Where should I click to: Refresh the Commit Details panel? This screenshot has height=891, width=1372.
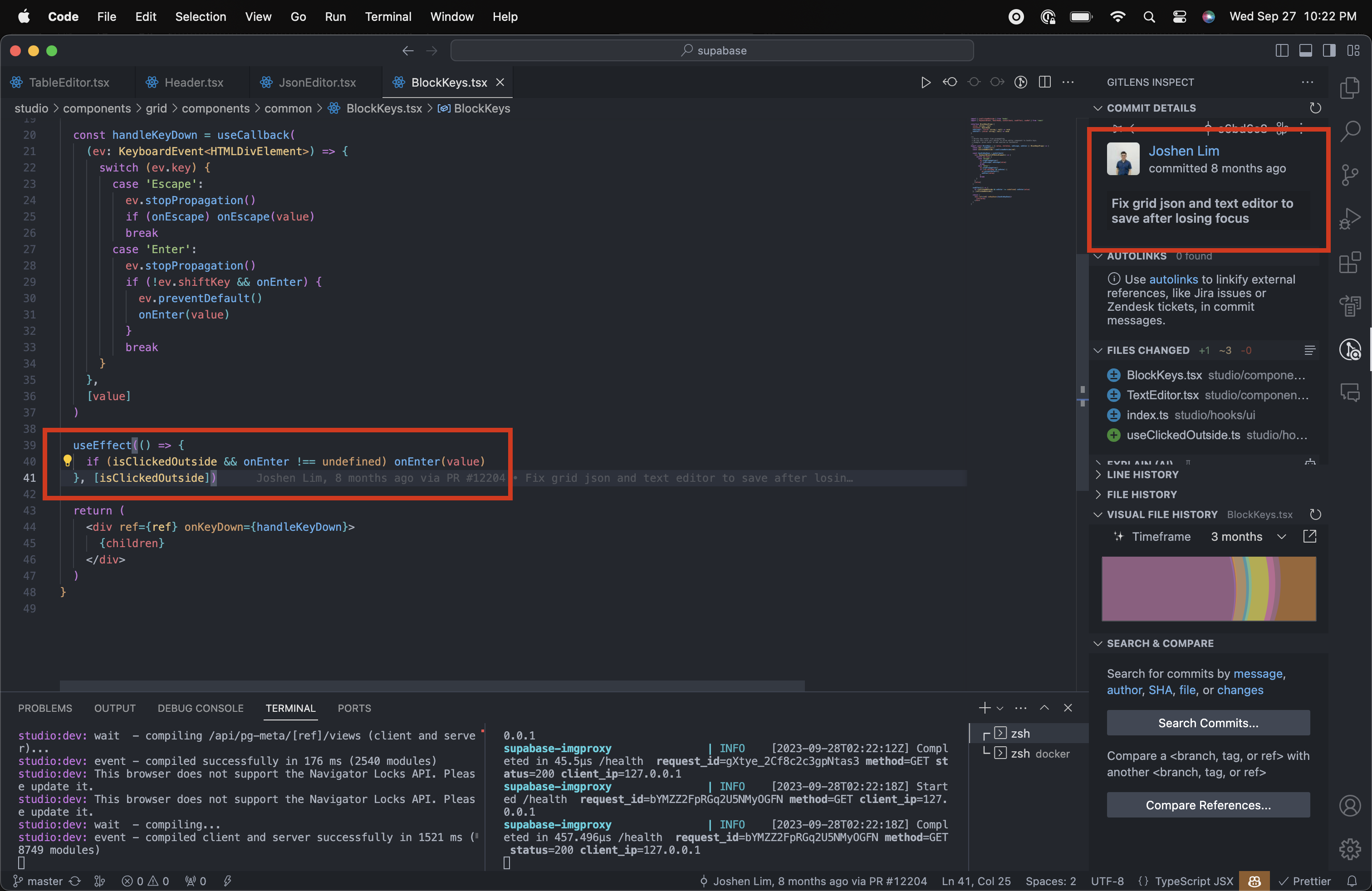pyautogui.click(x=1316, y=108)
